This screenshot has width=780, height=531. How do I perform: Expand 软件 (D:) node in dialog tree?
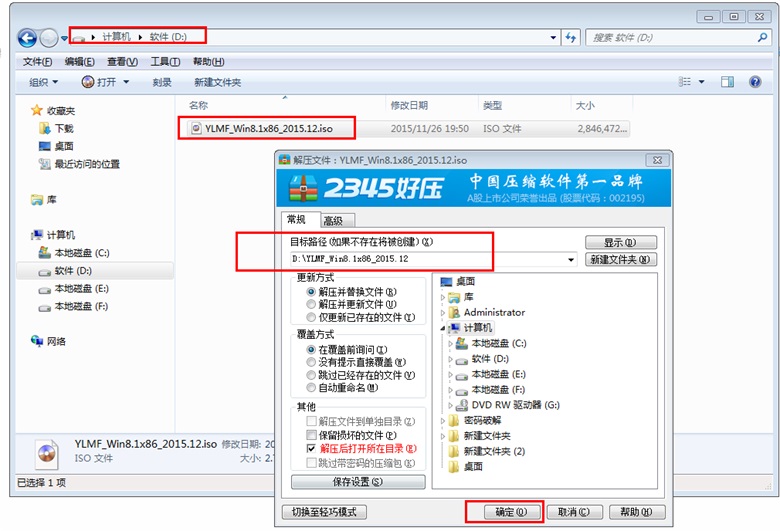451,359
